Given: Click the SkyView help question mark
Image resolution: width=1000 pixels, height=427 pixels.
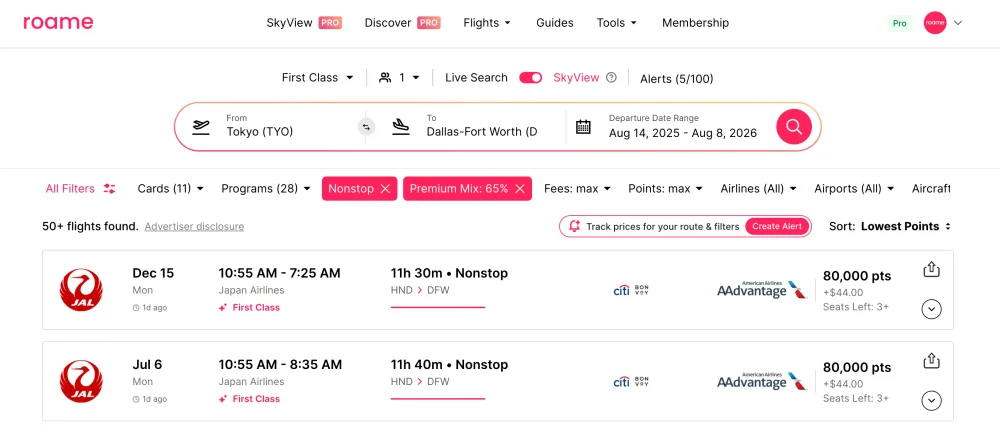Looking at the screenshot, I should [611, 78].
